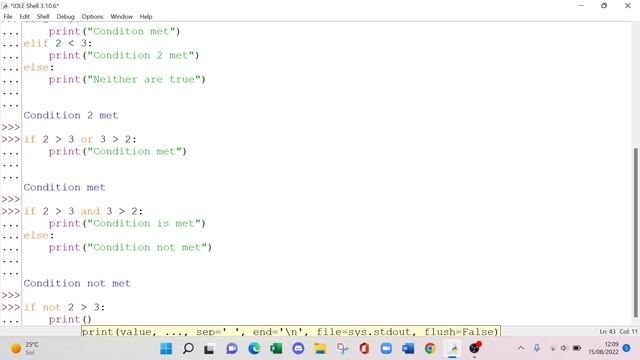
Task: Open Task View from taskbar
Action: pyautogui.click(x=210, y=349)
